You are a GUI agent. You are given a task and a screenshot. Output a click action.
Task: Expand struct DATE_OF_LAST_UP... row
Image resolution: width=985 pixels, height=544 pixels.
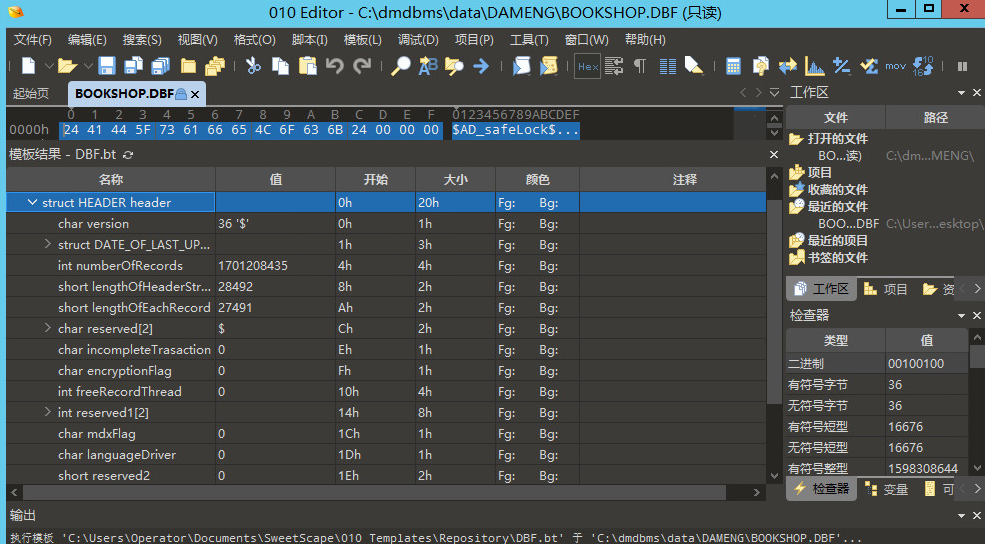pos(48,244)
